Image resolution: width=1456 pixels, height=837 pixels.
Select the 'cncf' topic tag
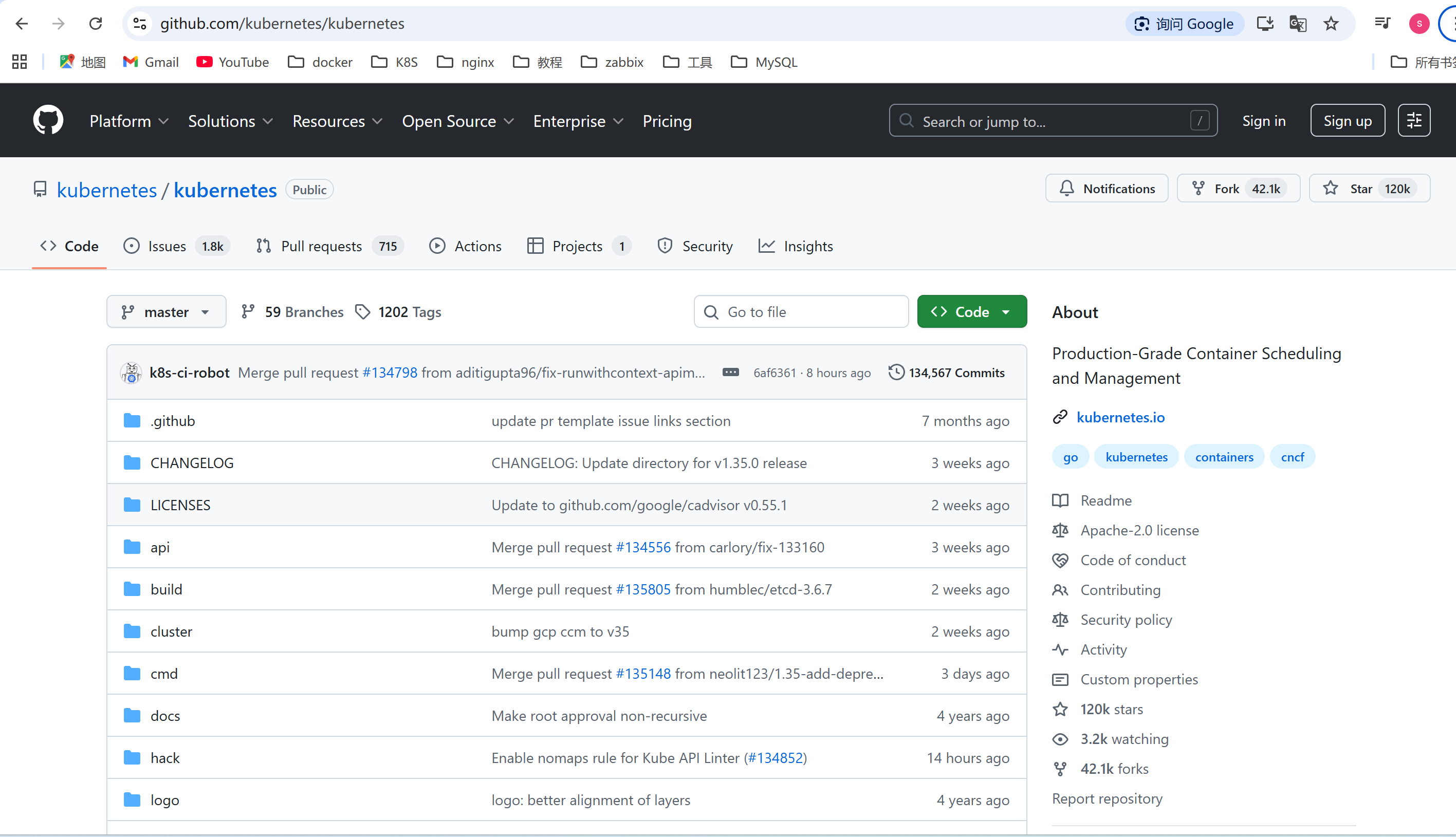[x=1292, y=457]
